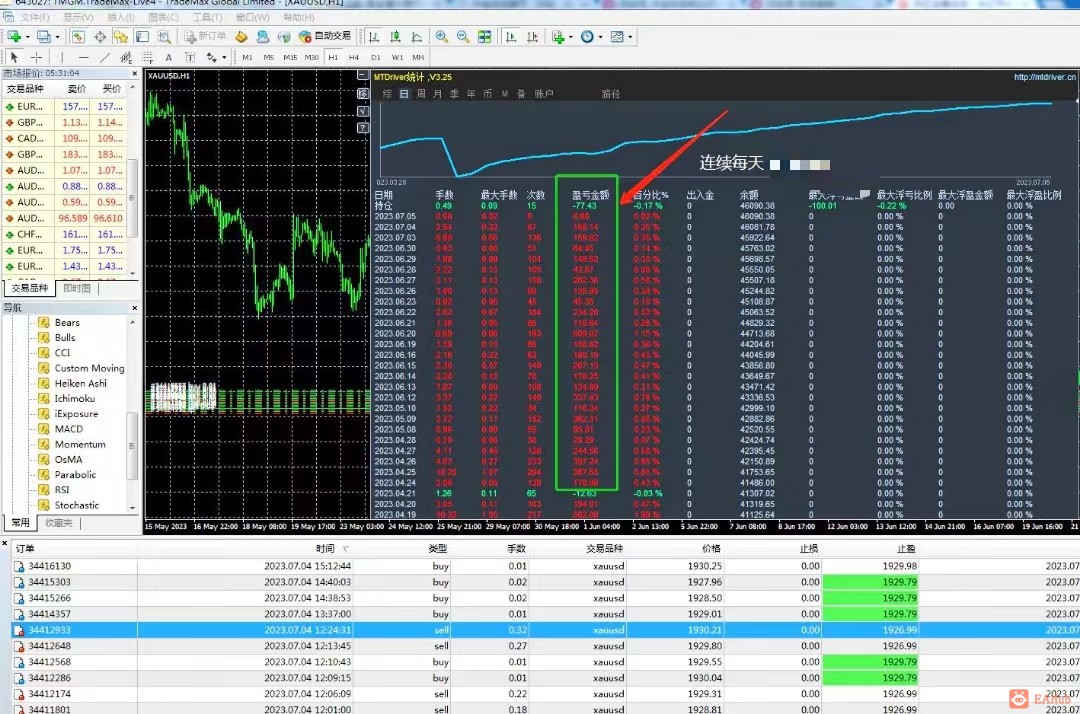Open the Indicators list green-plus icon
The width and height of the screenshot is (1080, 714).
(558, 36)
